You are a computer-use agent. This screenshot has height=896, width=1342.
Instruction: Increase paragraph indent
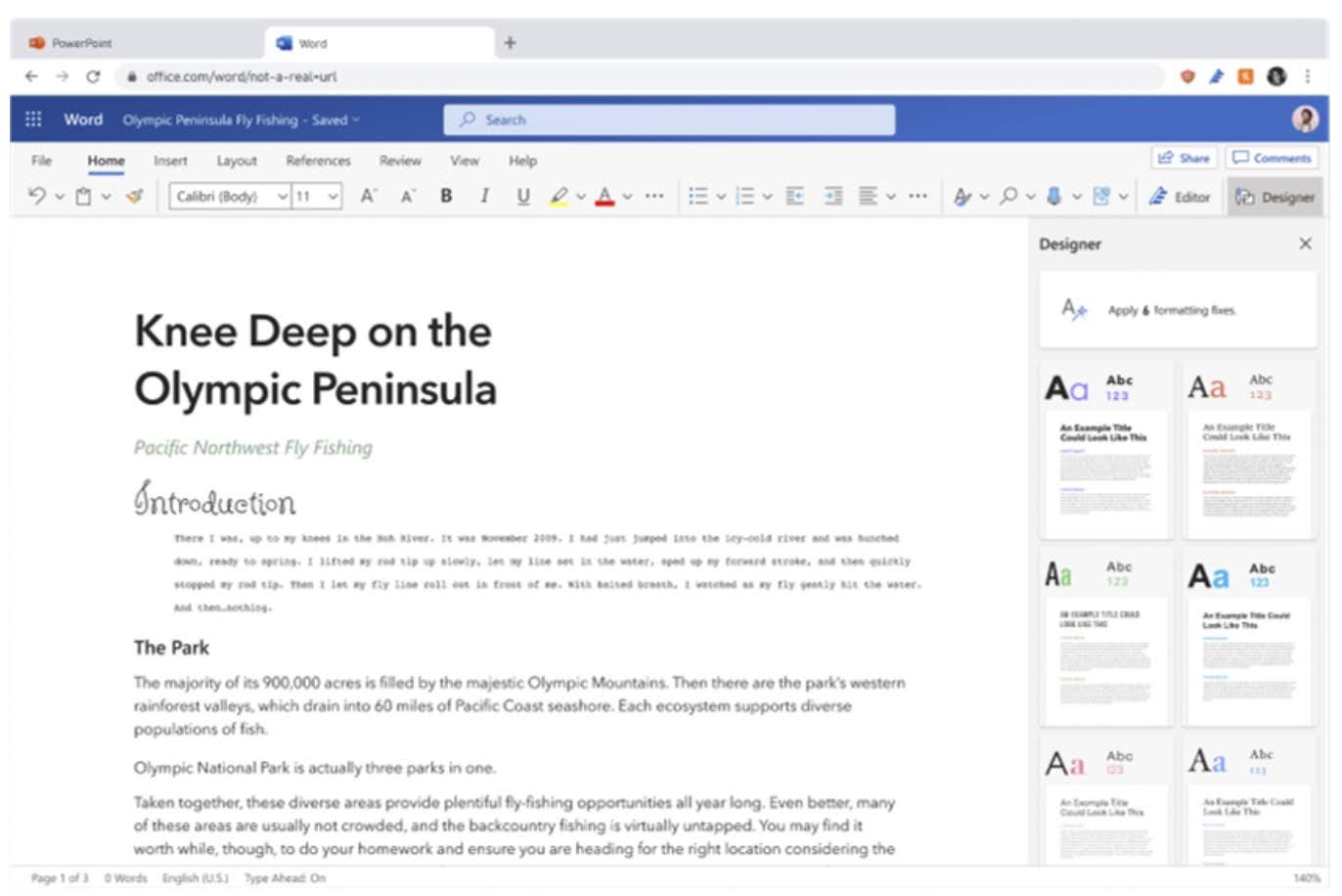[x=832, y=196]
